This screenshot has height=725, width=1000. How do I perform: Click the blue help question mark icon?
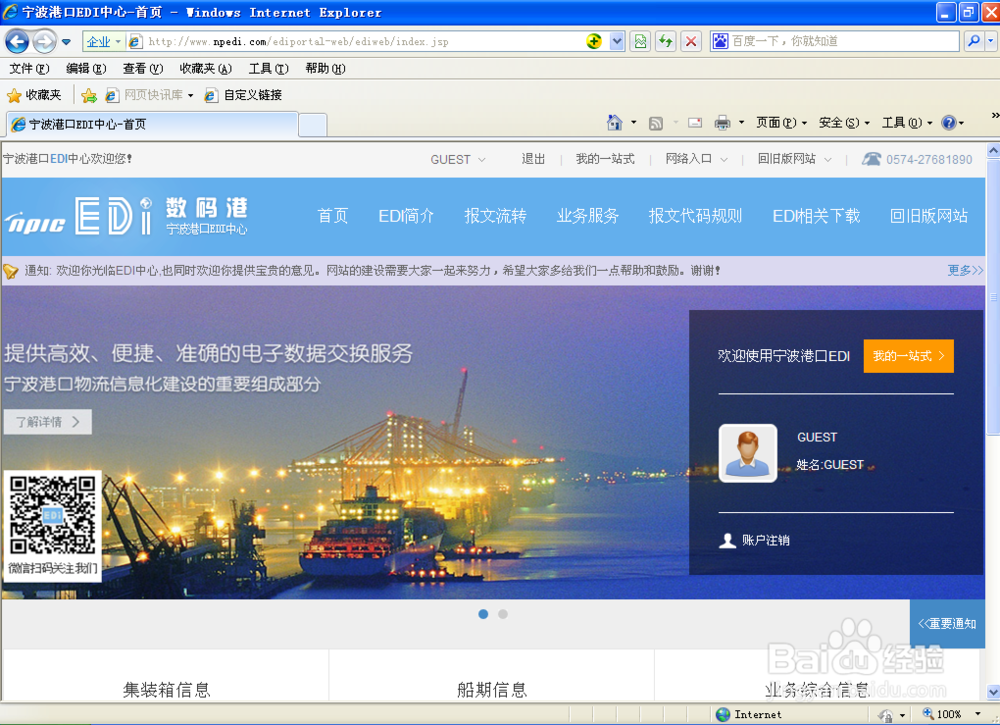pyautogui.click(x=948, y=122)
